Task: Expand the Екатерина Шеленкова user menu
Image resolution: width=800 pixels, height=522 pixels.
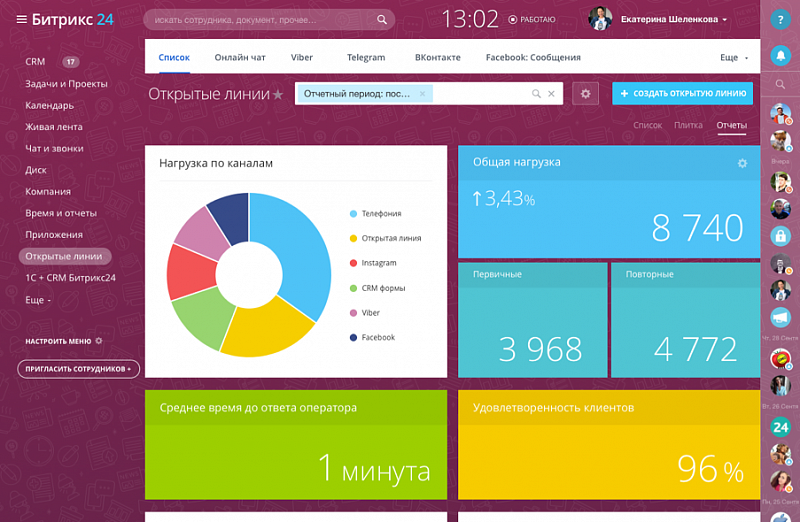Action: tap(724, 19)
